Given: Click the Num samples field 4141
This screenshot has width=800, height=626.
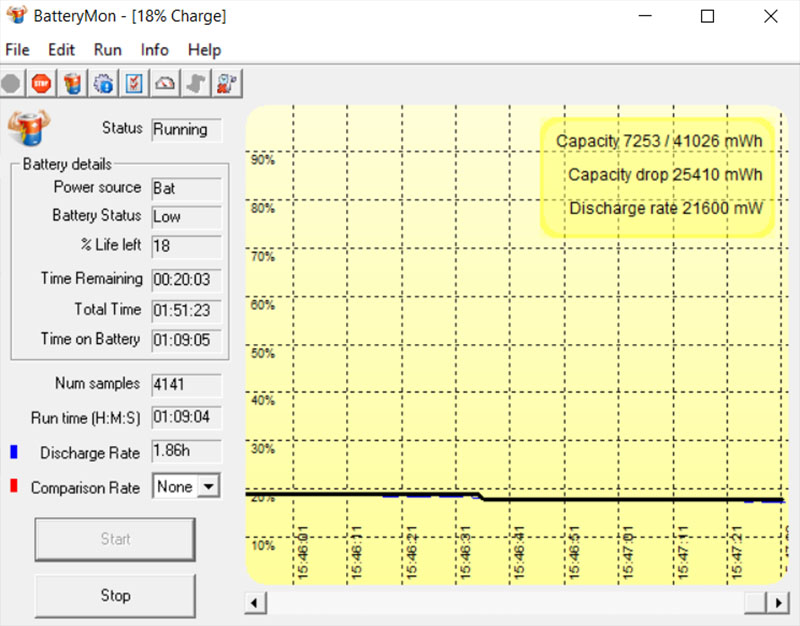Looking at the screenshot, I should point(186,385).
